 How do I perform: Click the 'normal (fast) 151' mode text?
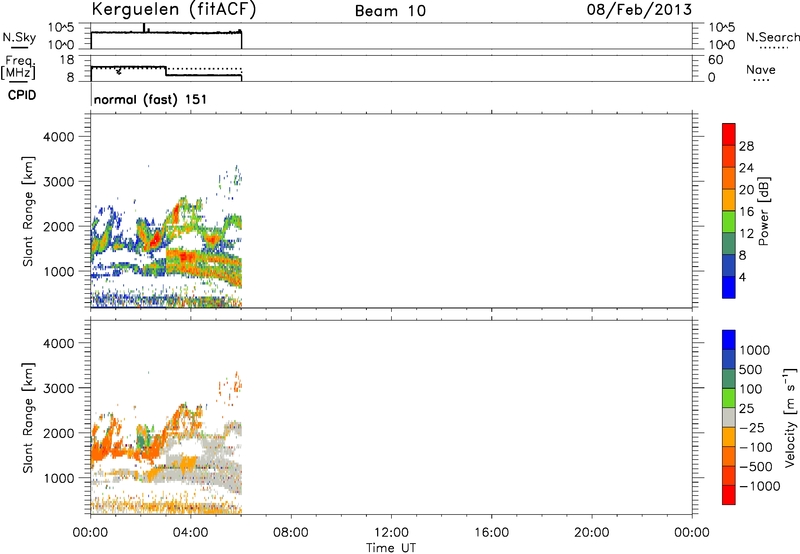[x=151, y=99]
